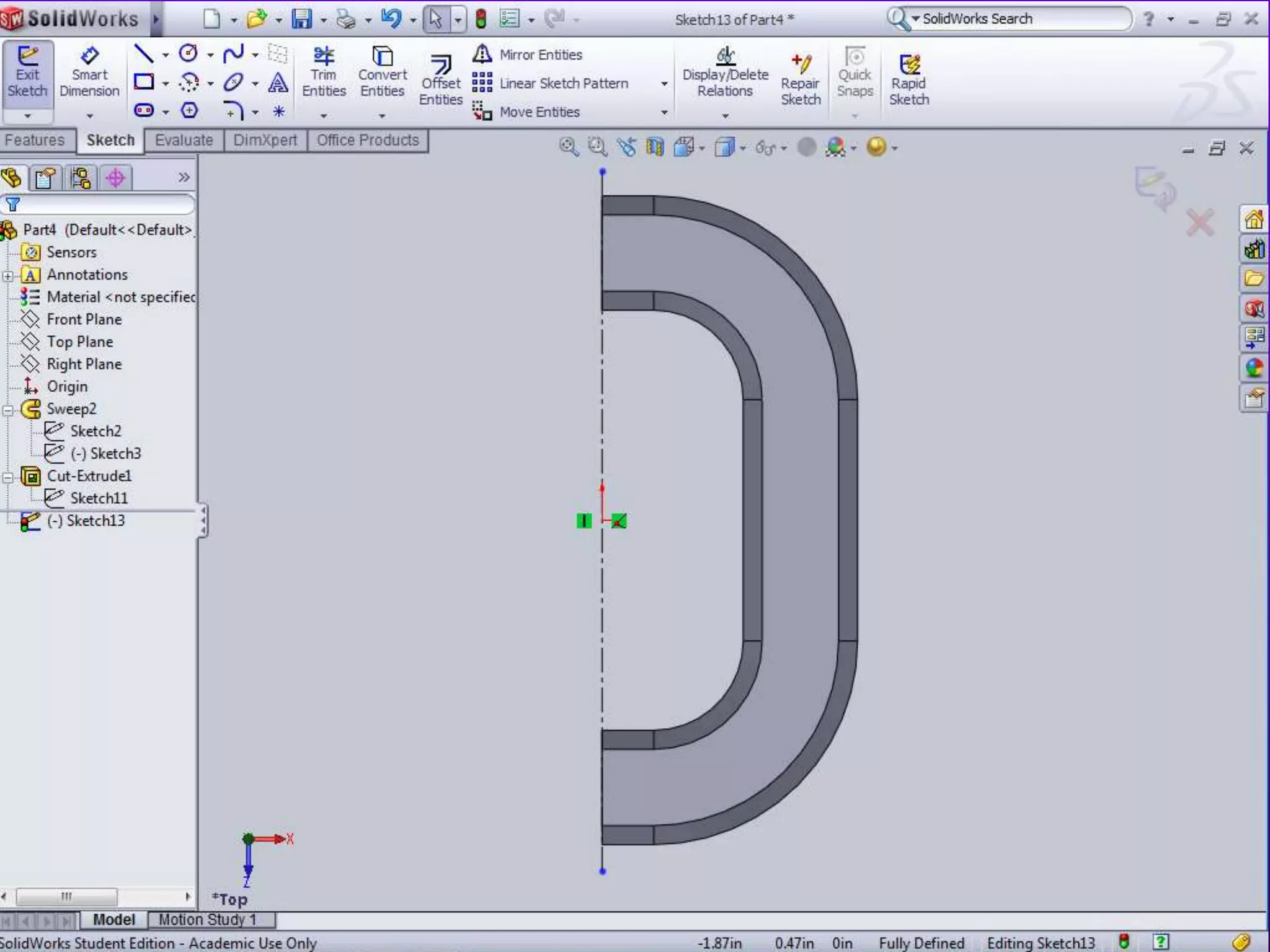Open the Repair Sketch tool
Screen dimensions: 1270x952
800,81
